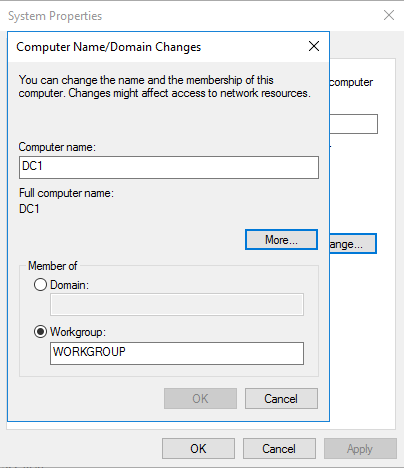This screenshot has height=468, width=404.
Task: Click the Domain label text
Action: point(69,285)
